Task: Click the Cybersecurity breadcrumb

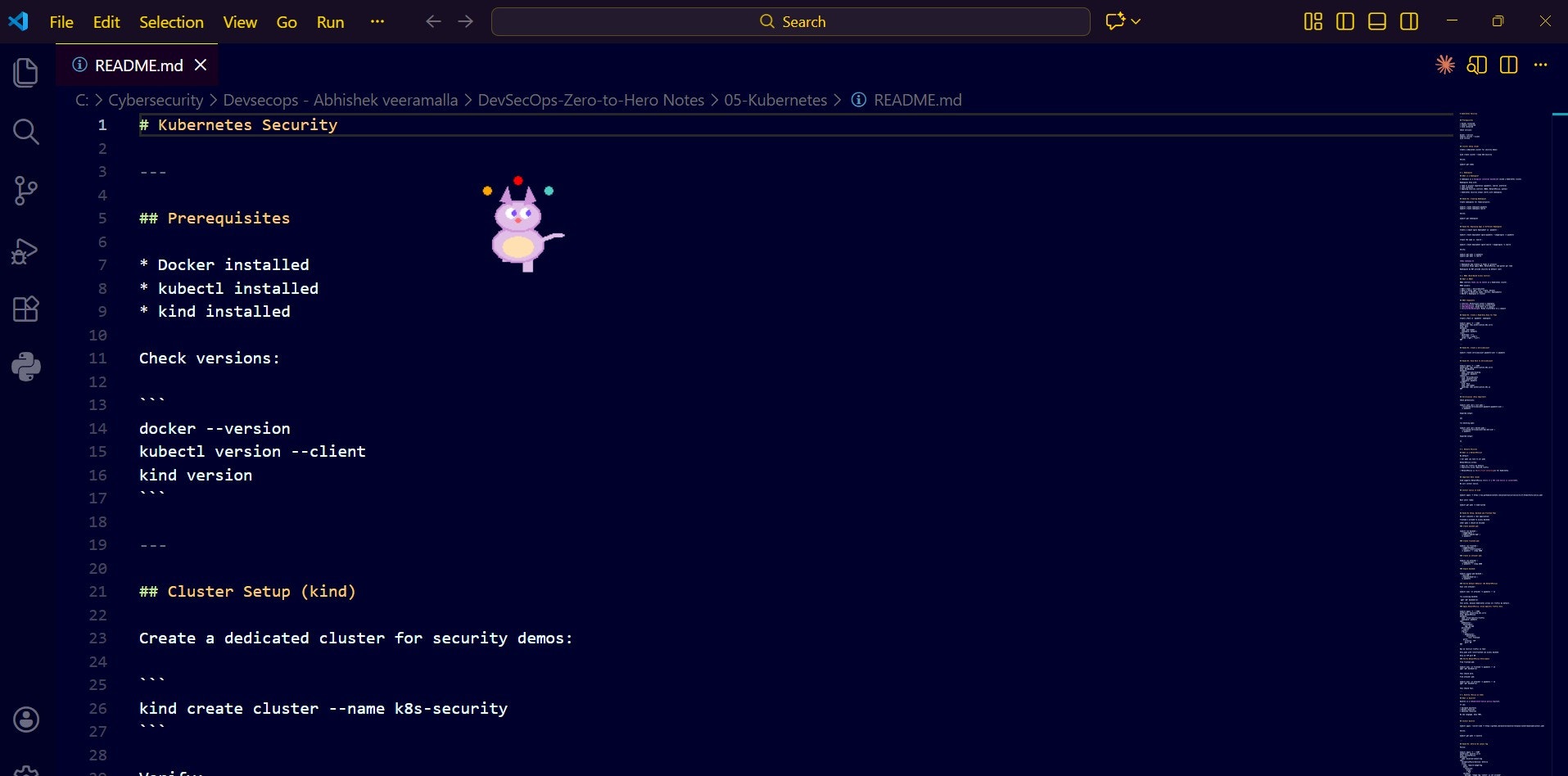Action: tap(156, 100)
